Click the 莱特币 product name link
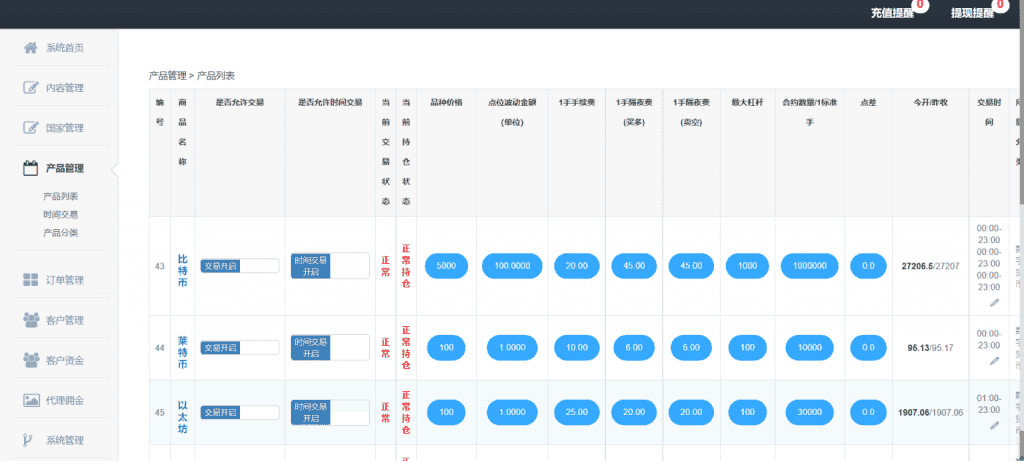The image size is (1024, 461). click(183, 354)
